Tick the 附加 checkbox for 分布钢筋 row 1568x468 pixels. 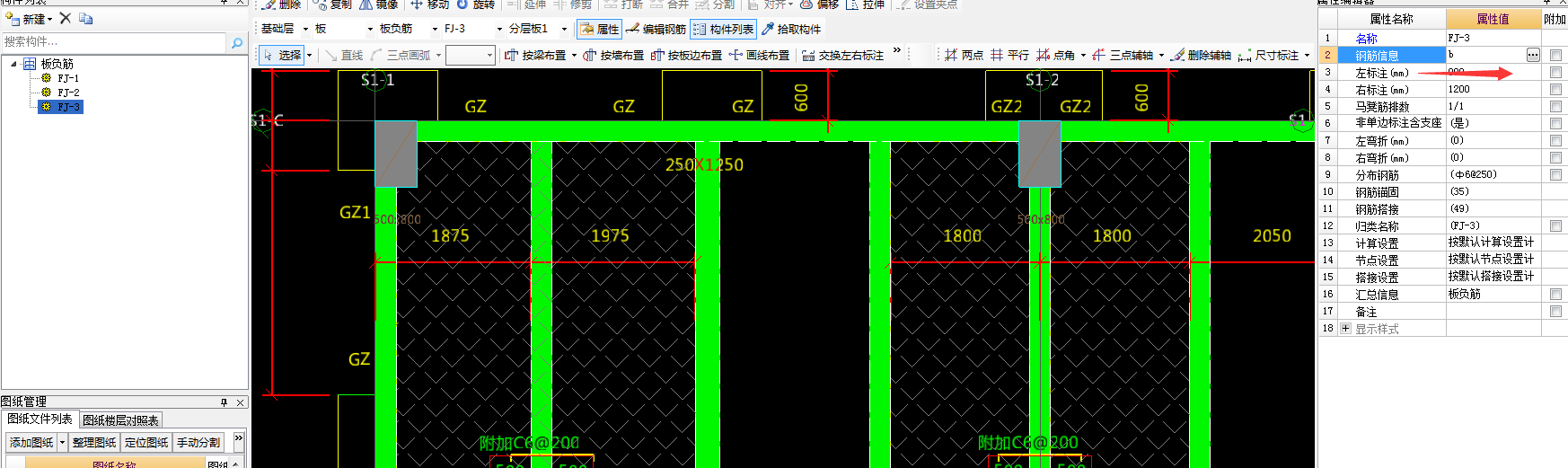pyautogui.click(x=1555, y=175)
